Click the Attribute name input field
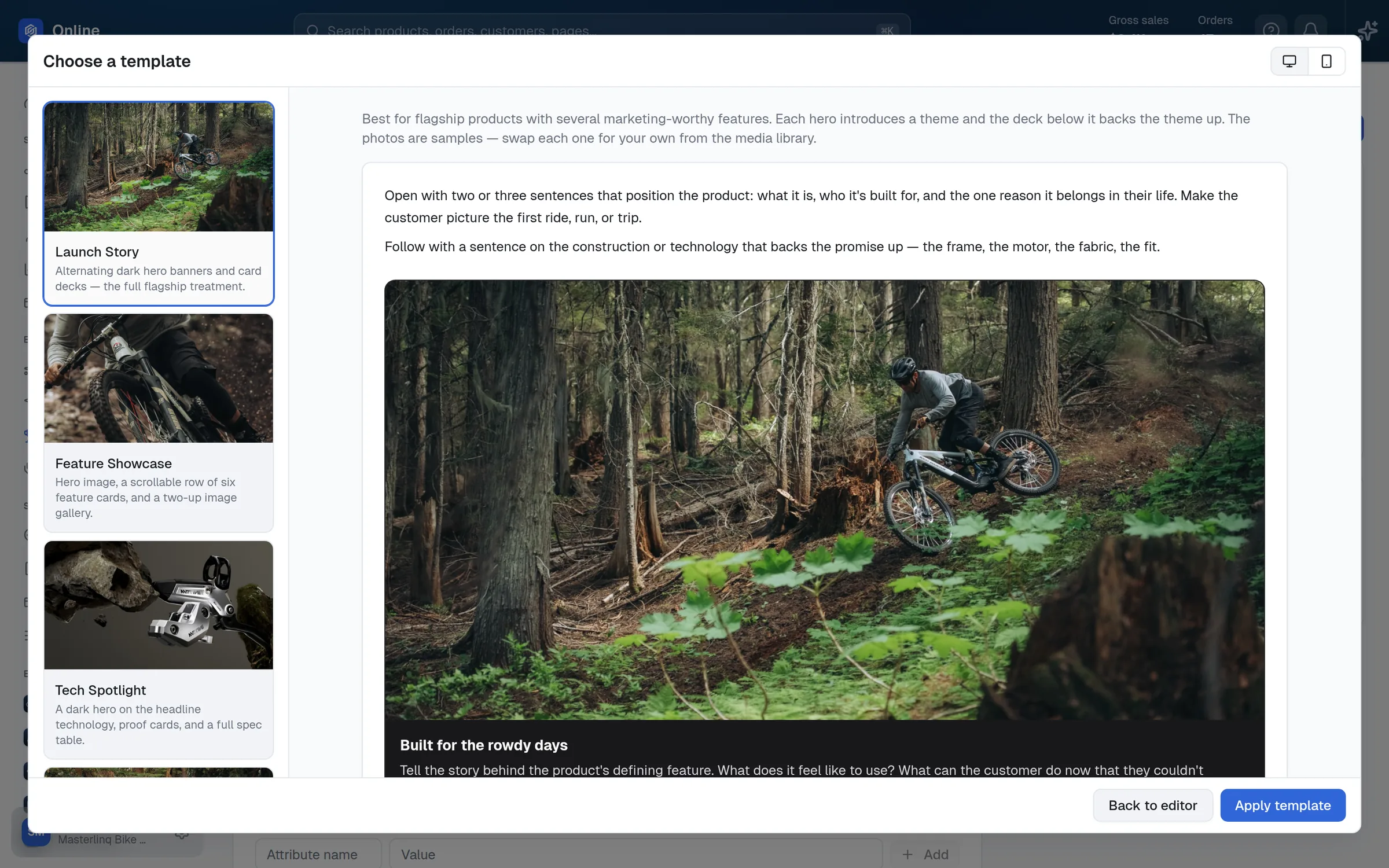The width and height of the screenshot is (1389, 868). 318,854
